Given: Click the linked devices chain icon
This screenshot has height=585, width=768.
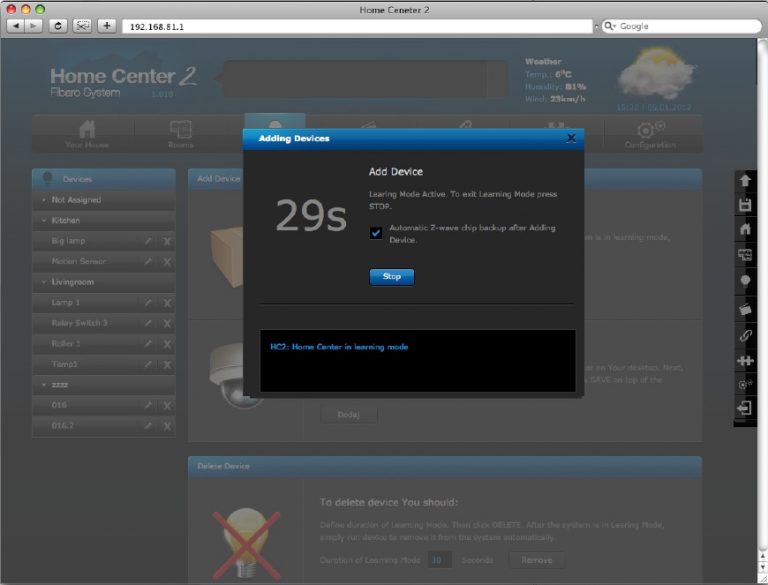Looking at the screenshot, I should [x=745, y=335].
